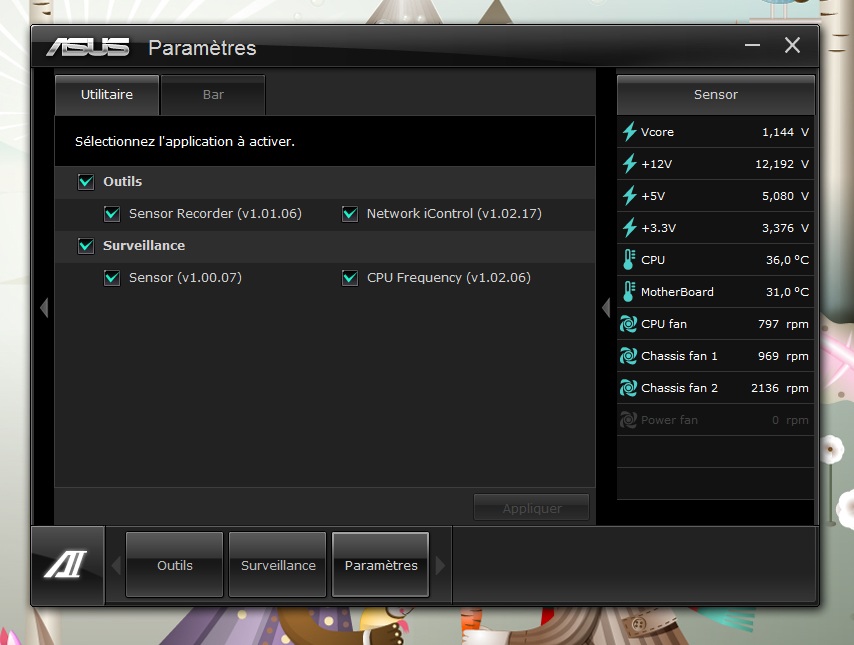Image resolution: width=854 pixels, height=645 pixels.
Task: Open the Surveillance menu button
Action: point(278,565)
